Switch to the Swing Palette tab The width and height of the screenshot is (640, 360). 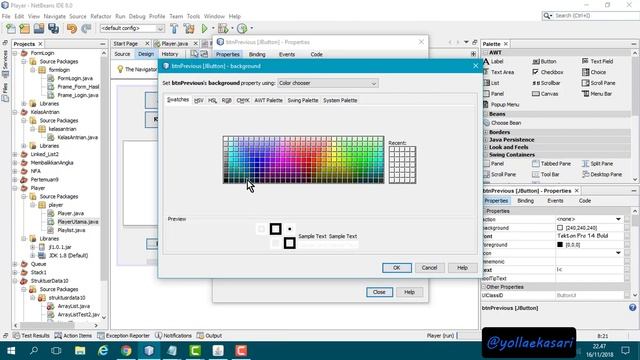(x=302, y=100)
